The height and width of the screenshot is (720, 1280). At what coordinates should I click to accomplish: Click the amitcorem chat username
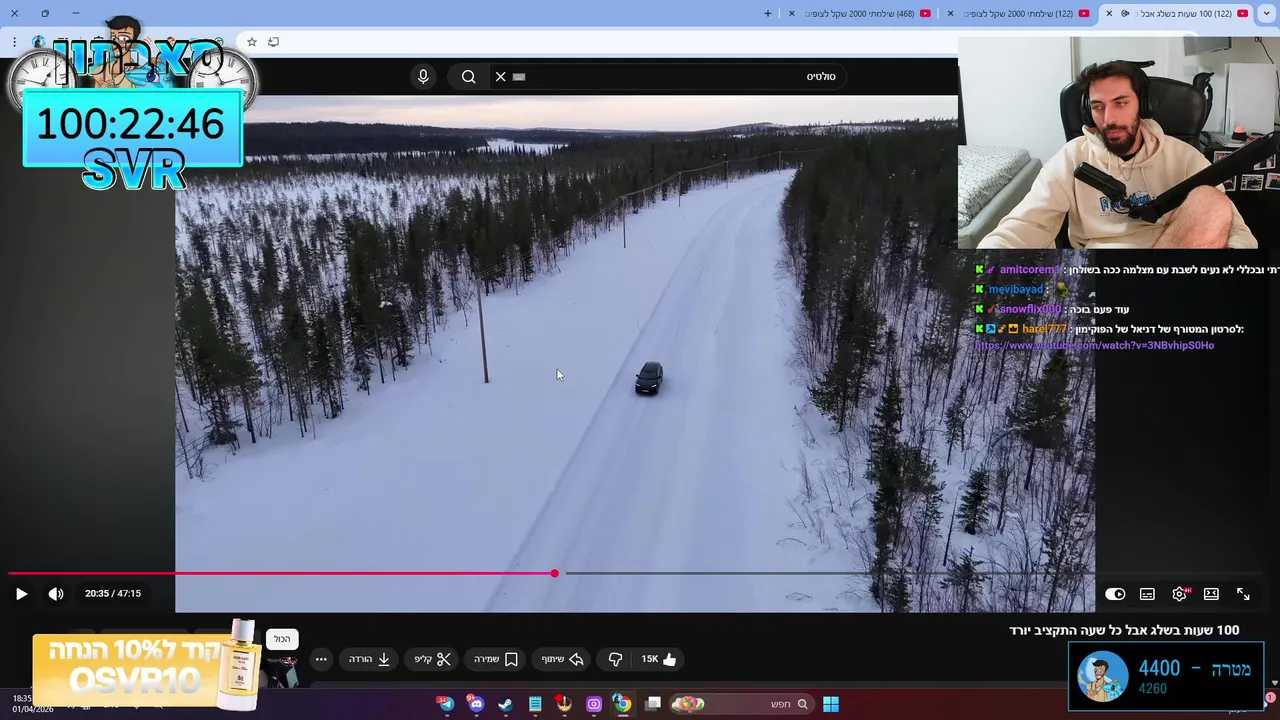(x=1029, y=270)
